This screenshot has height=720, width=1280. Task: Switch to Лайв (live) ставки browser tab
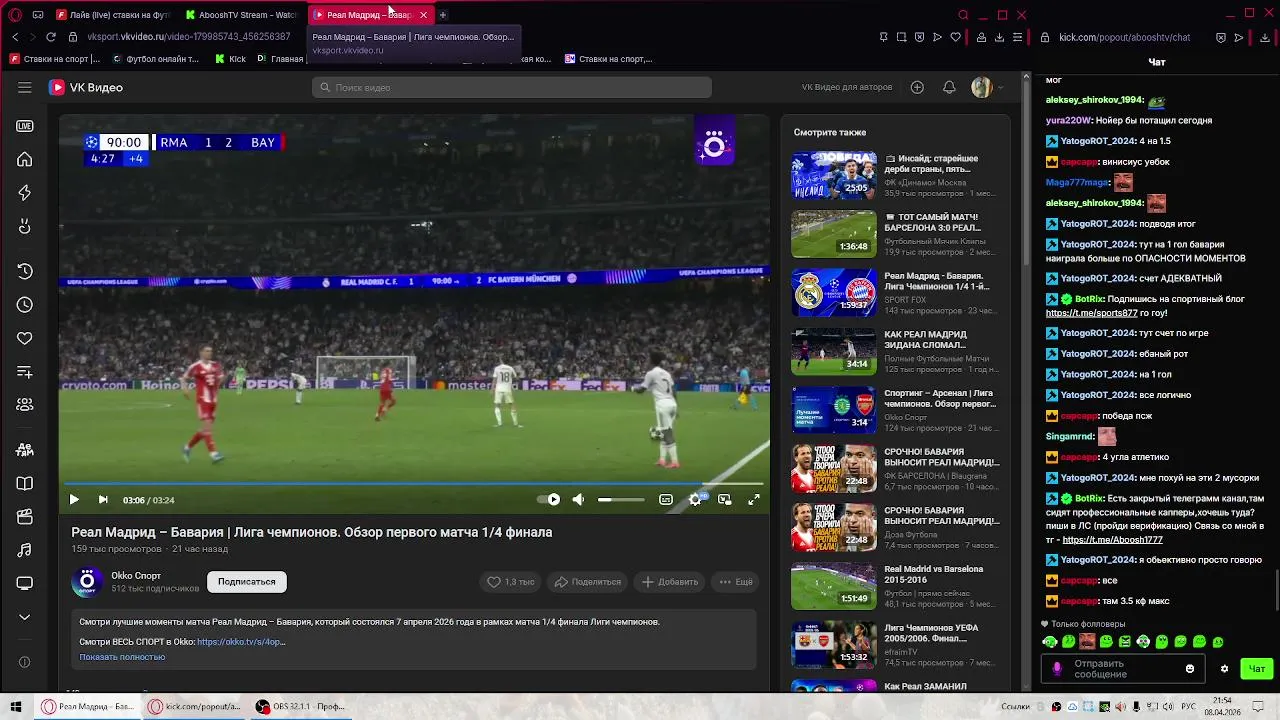click(x=113, y=15)
